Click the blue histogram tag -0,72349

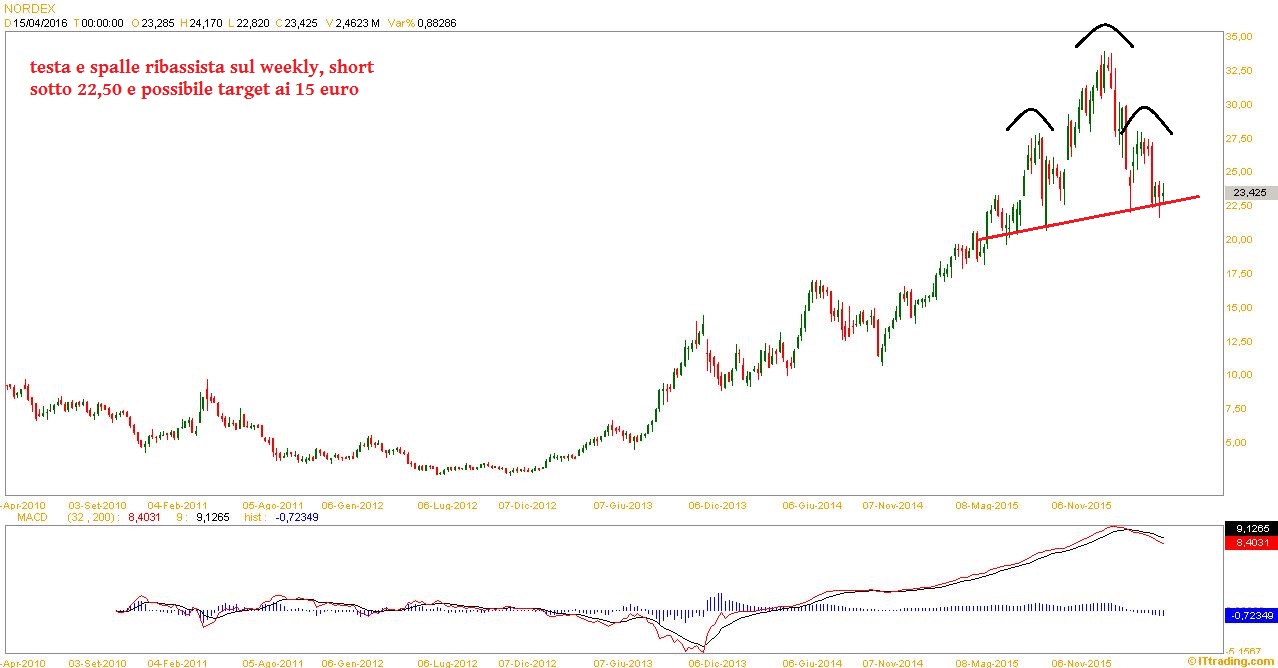point(1250,614)
